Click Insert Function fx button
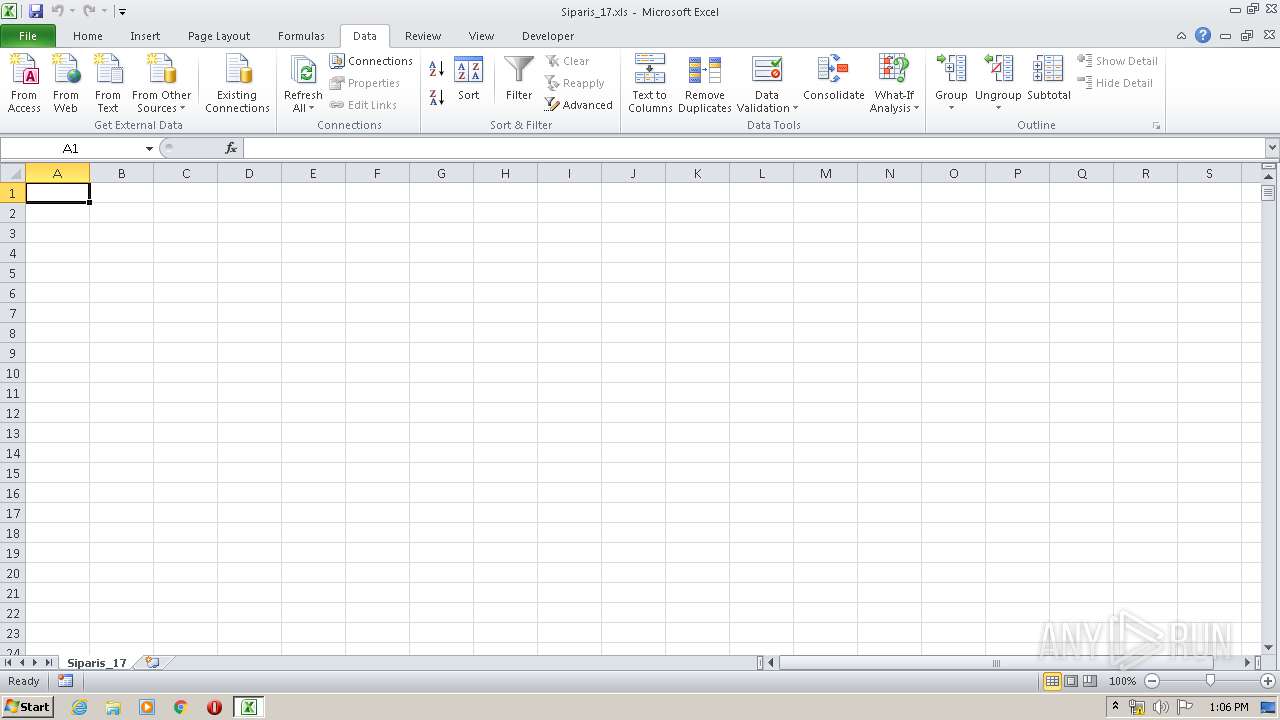The height and width of the screenshot is (720, 1280). (231, 148)
